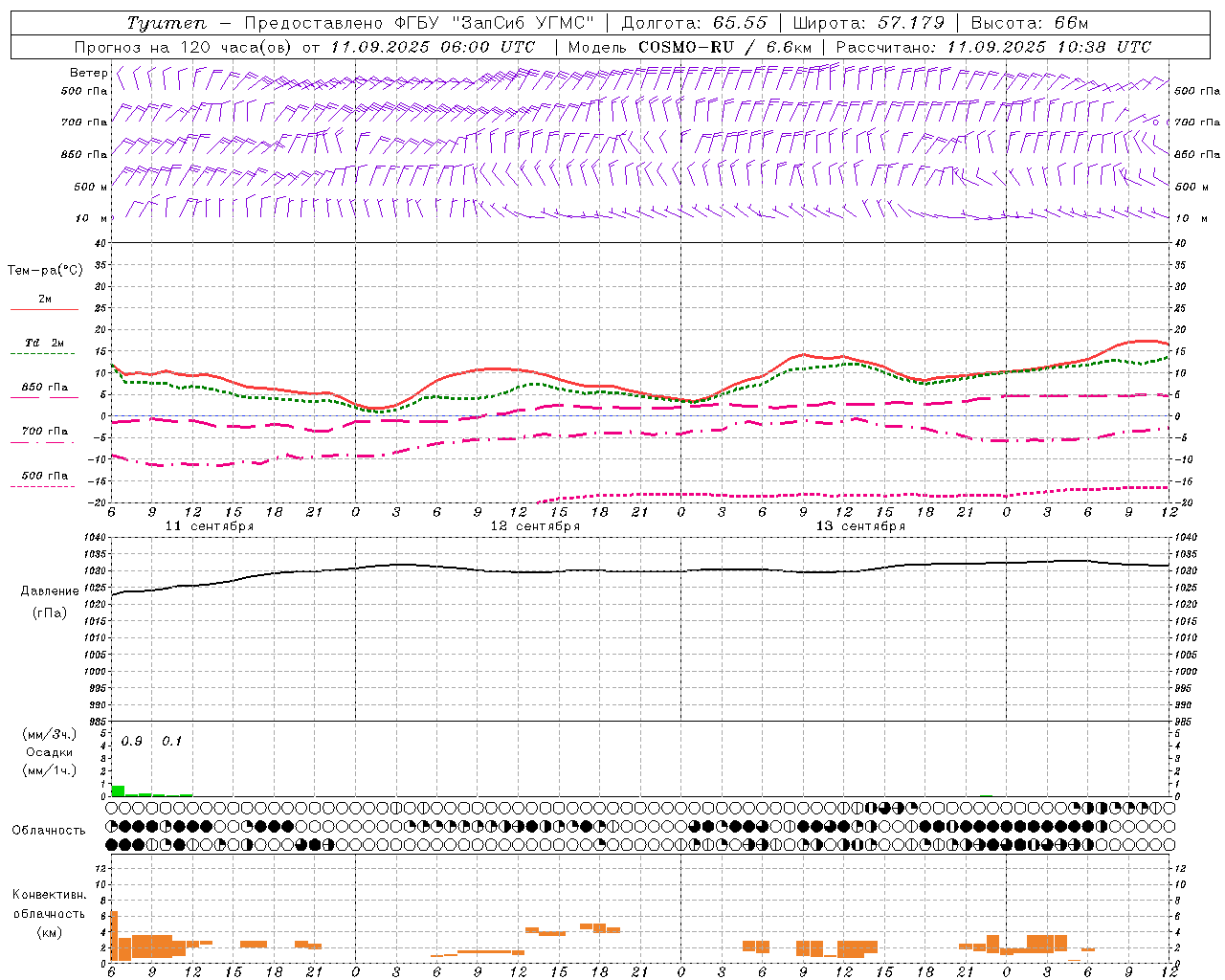Click the left temperature axis value "-20"

click(97, 501)
